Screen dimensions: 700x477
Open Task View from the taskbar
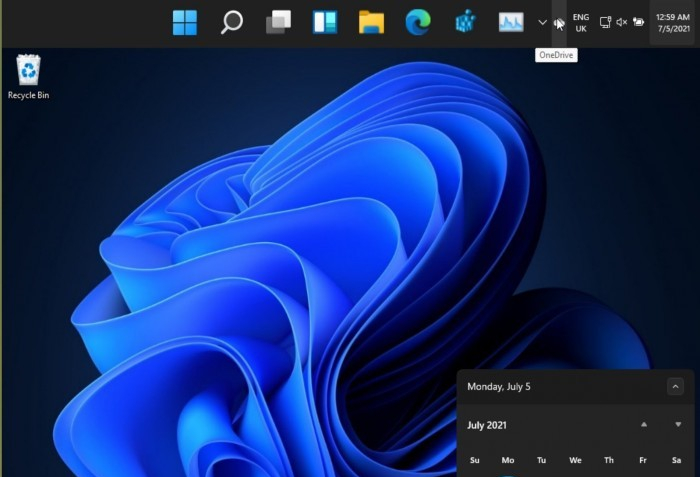click(x=278, y=22)
